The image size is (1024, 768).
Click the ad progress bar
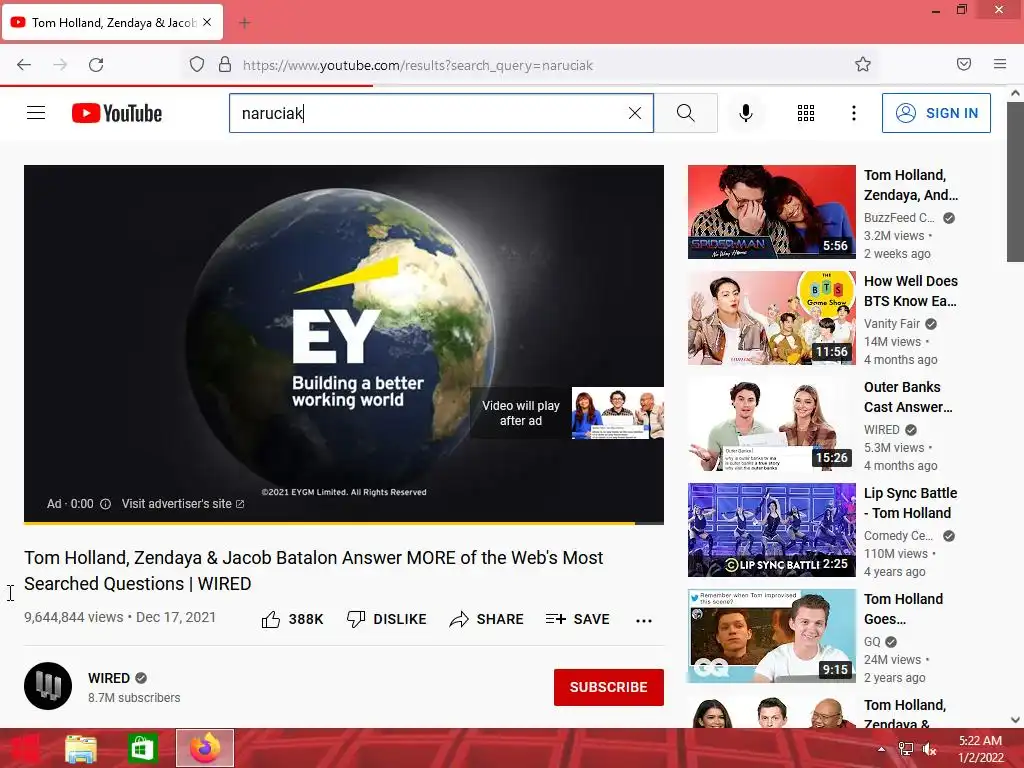click(344, 522)
